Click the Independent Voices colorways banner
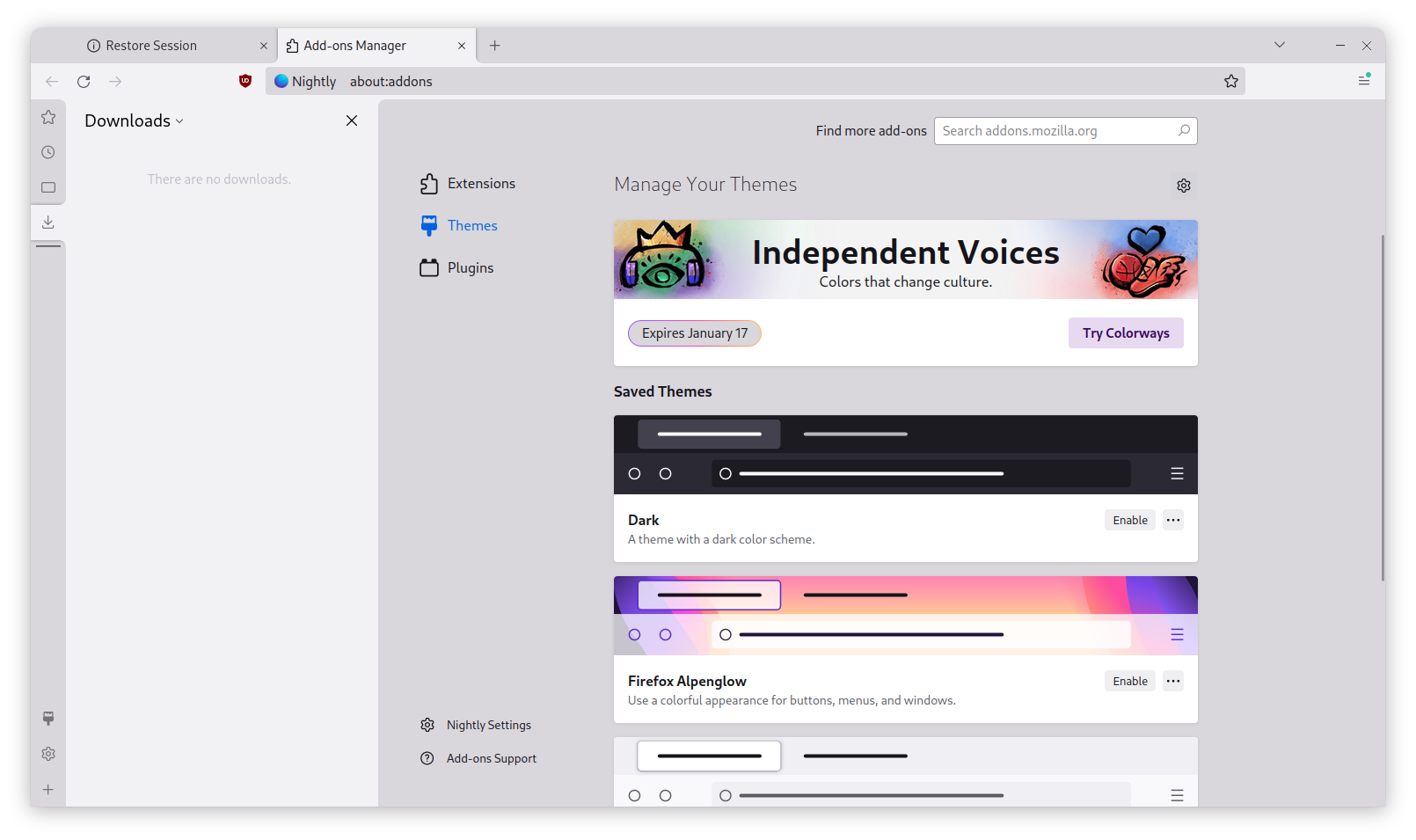Viewport: 1416px width, 840px height. pos(906,259)
